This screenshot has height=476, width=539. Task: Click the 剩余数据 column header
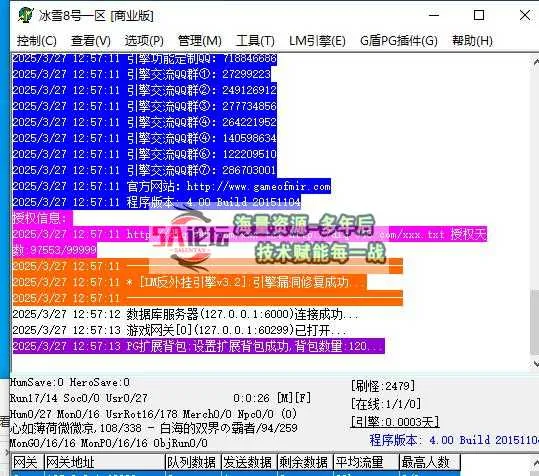(x=304, y=462)
